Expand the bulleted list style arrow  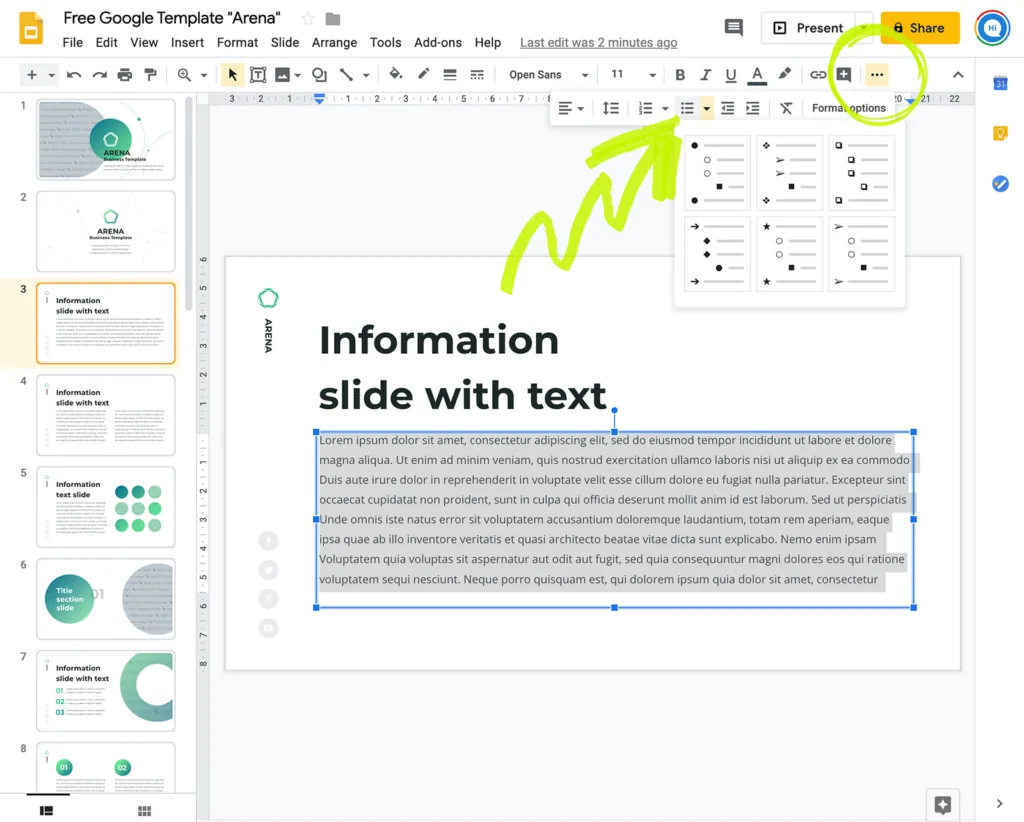tap(707, 108)
